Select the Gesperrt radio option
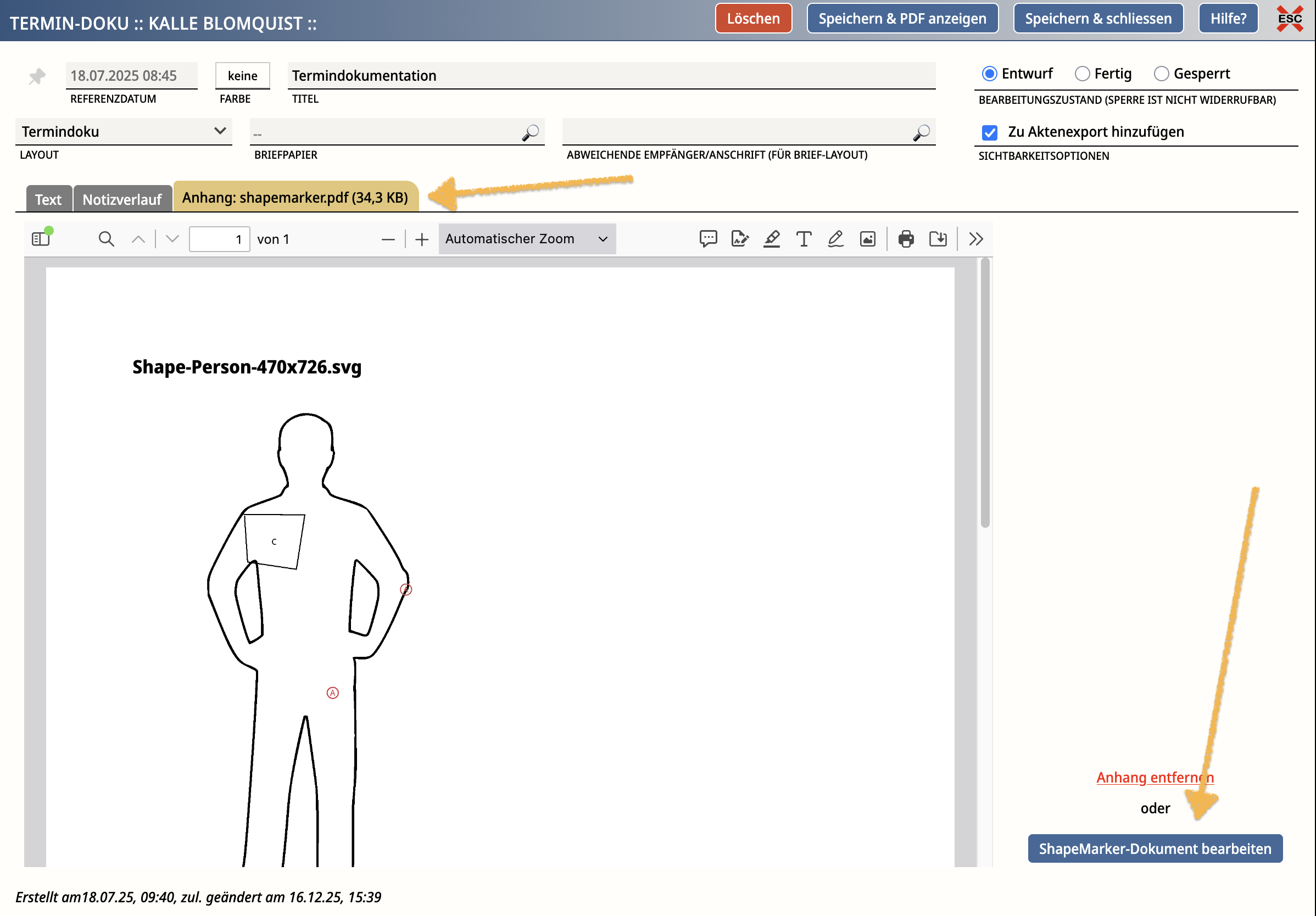Image resolution: width=1316 pixels, height=916 pixels. click(1161, 74)
